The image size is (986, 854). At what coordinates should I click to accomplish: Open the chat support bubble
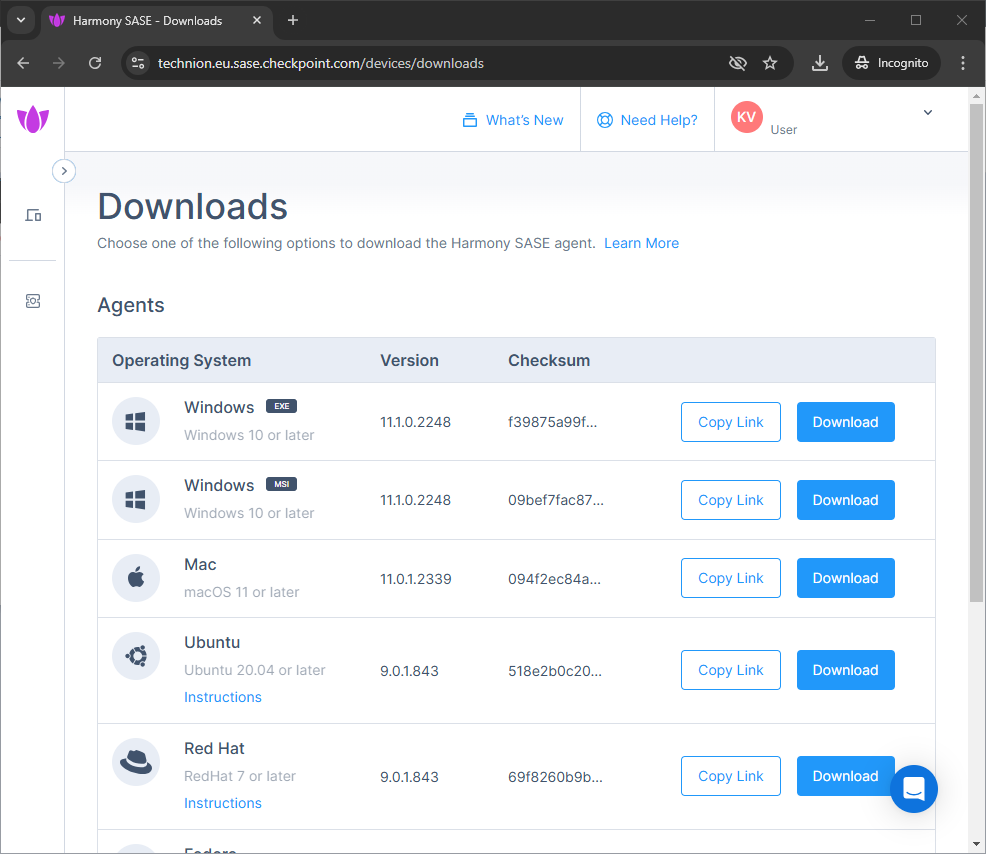(x=914, y=789)
